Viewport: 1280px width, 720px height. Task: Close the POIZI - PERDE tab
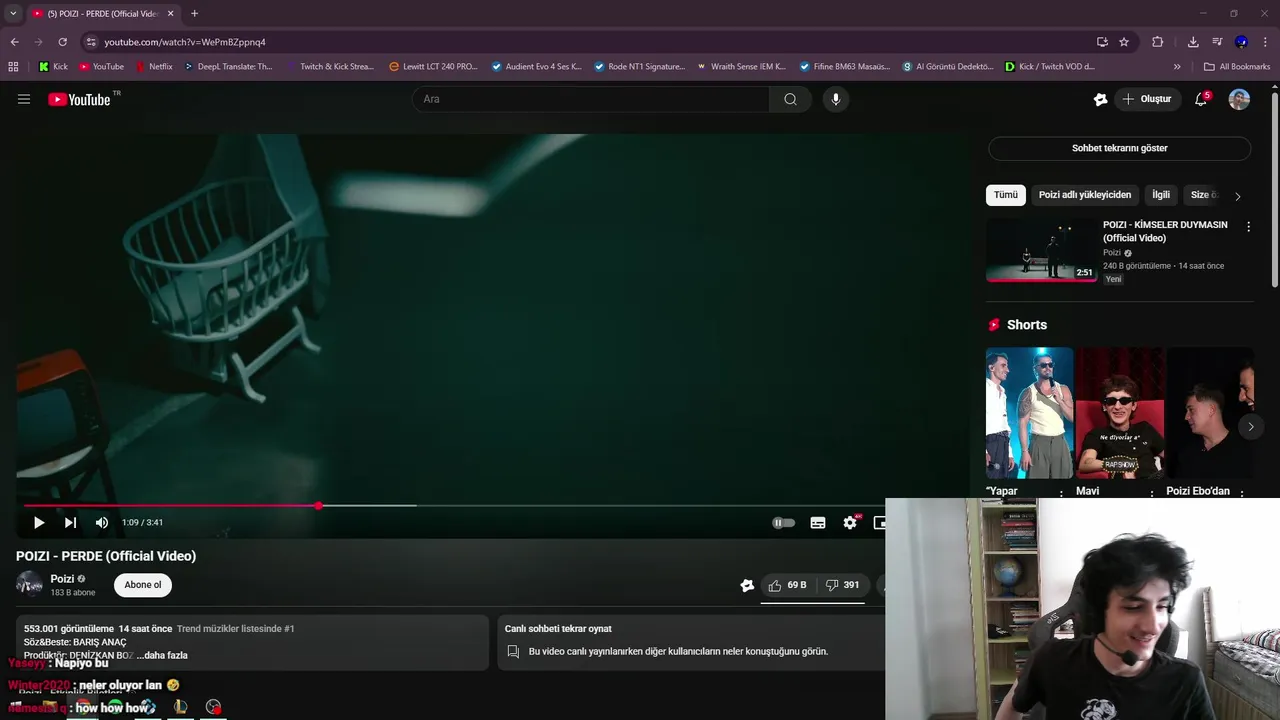coord(170,14)
